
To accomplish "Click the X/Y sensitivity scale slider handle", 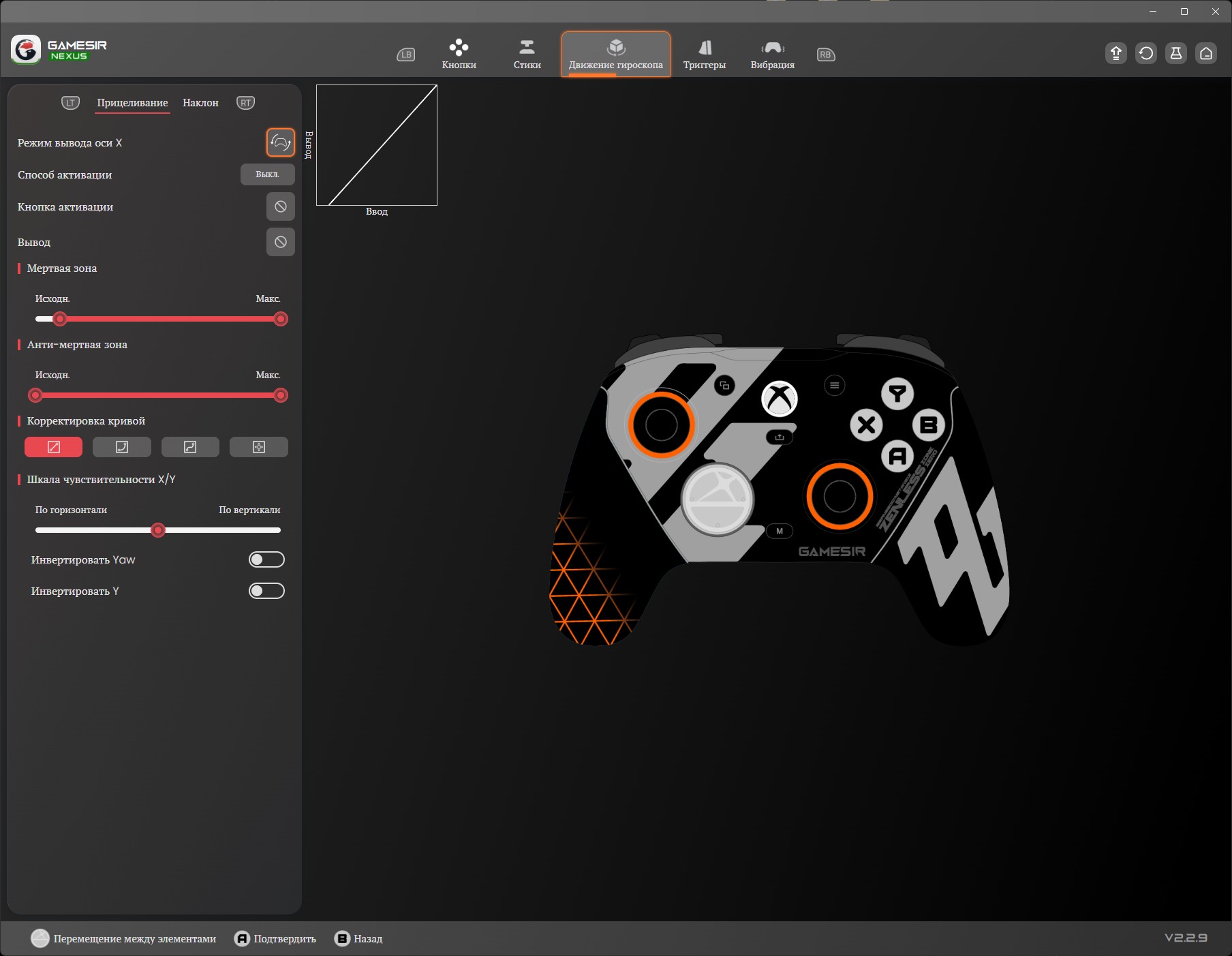I will coord(158,530).
